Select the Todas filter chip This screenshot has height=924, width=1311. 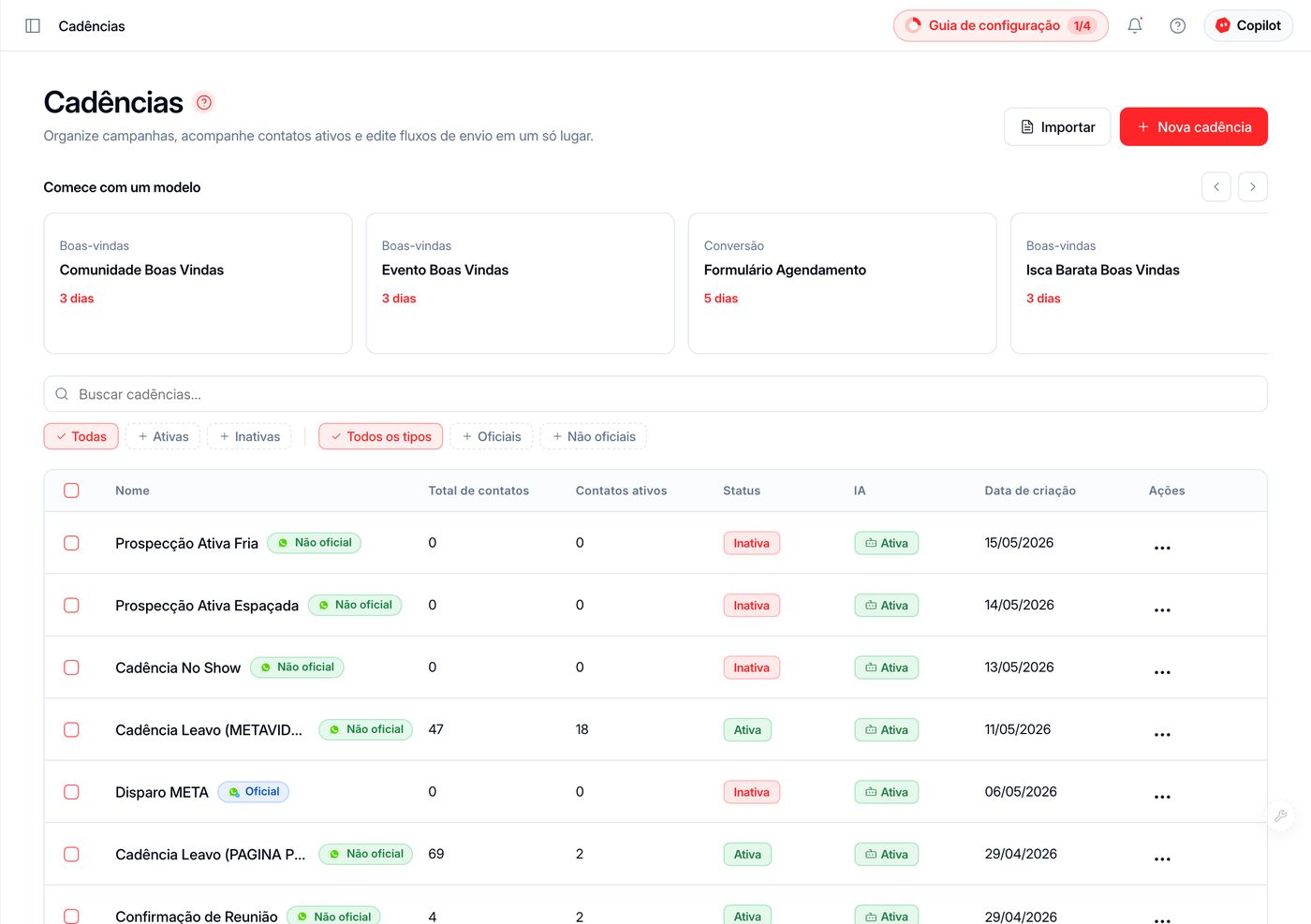pos(81,436)
